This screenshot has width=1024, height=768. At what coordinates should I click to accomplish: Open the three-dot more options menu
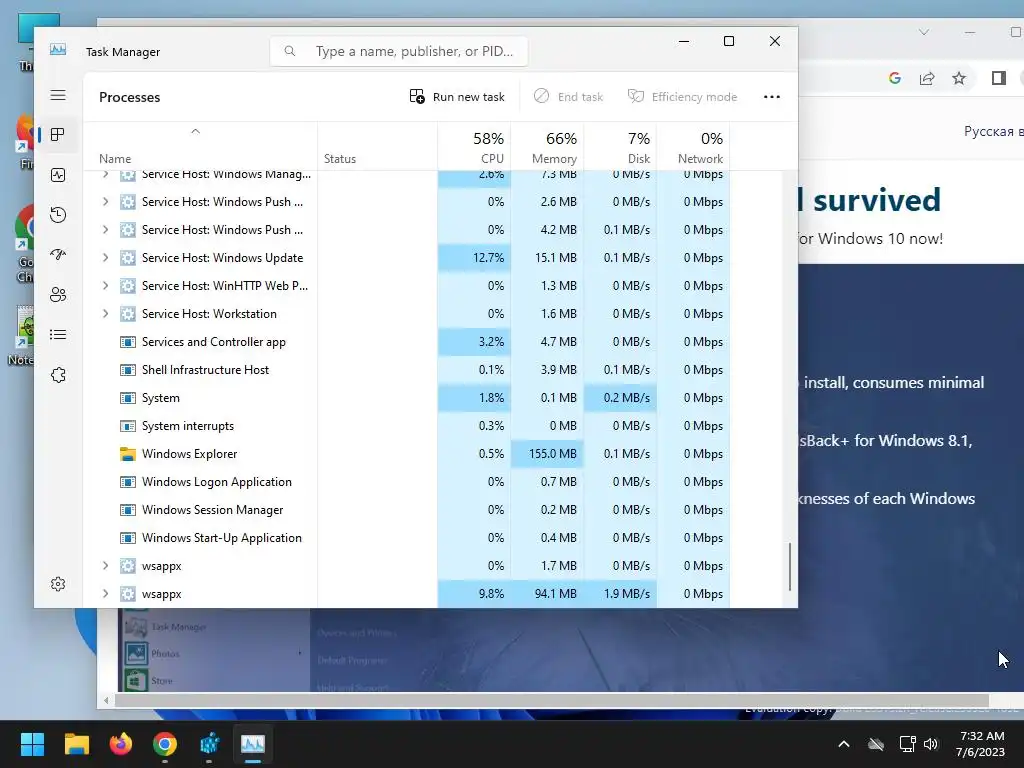click(x=772, y=97)
